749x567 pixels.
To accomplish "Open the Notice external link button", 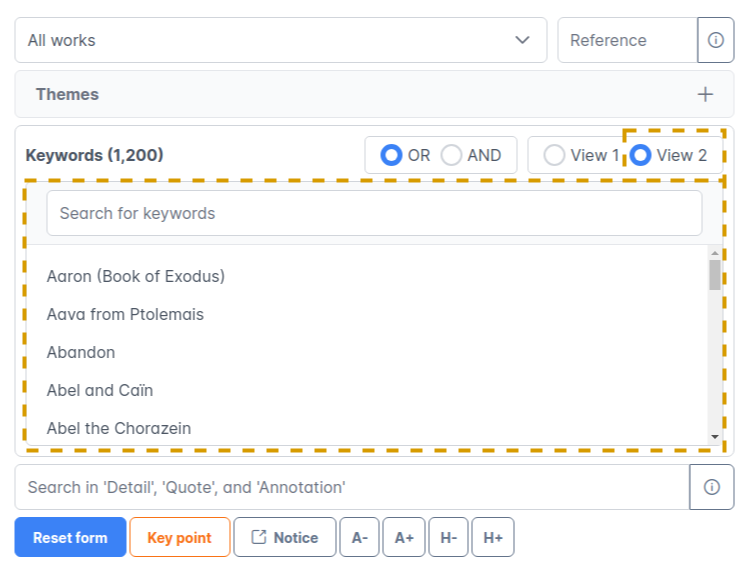I will click(284, 537).
